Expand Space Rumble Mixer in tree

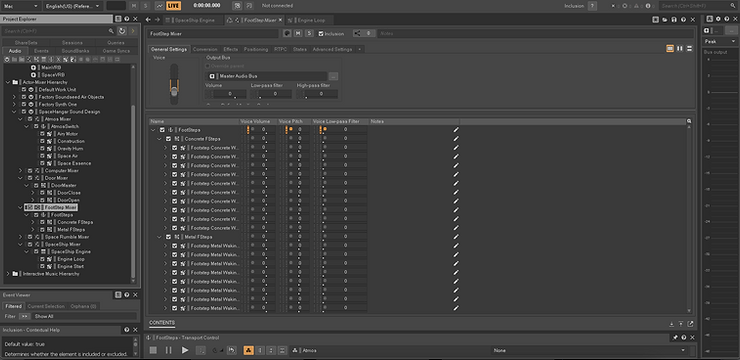(20, 237)
